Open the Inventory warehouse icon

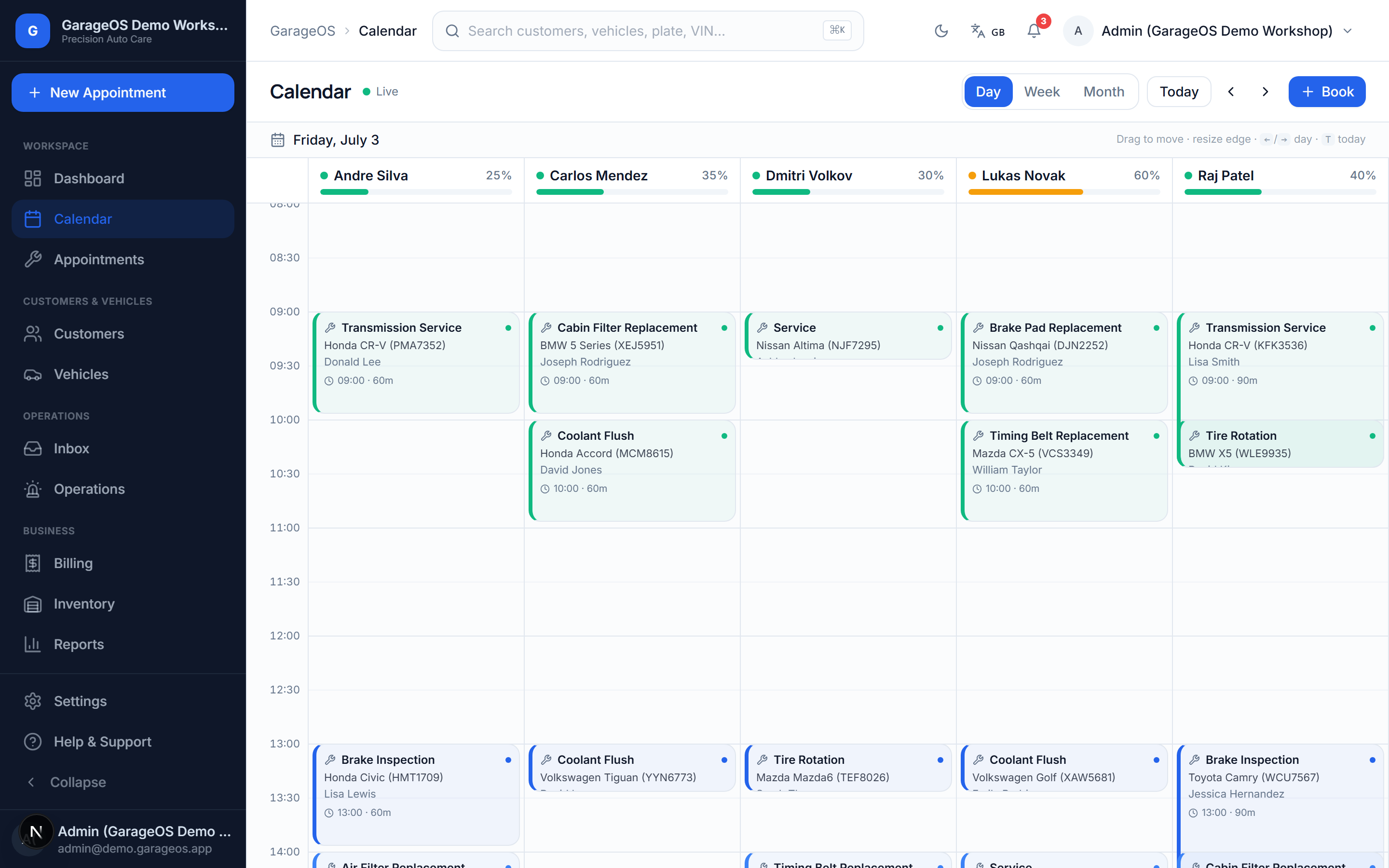click(x=33, y=604)
